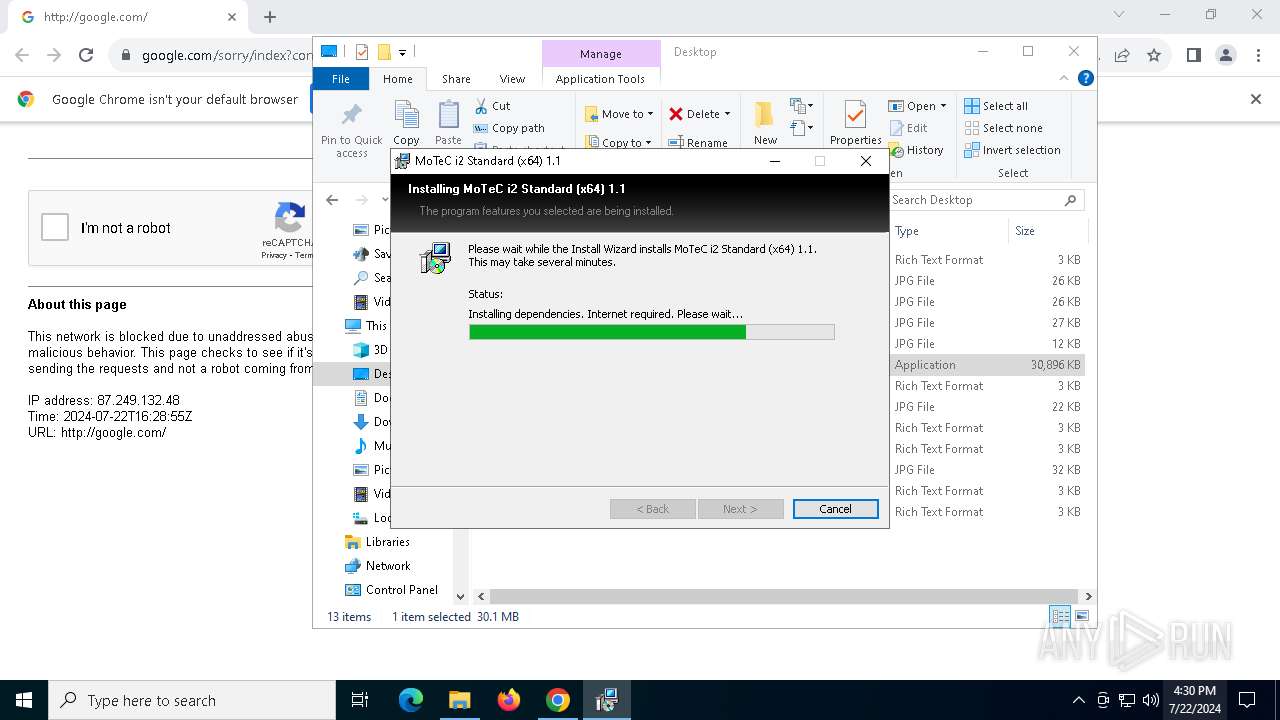Click the Paste icon in ribbon
Image resolution: width=1280 pixels, height=720 pixels.
[448, 115]
